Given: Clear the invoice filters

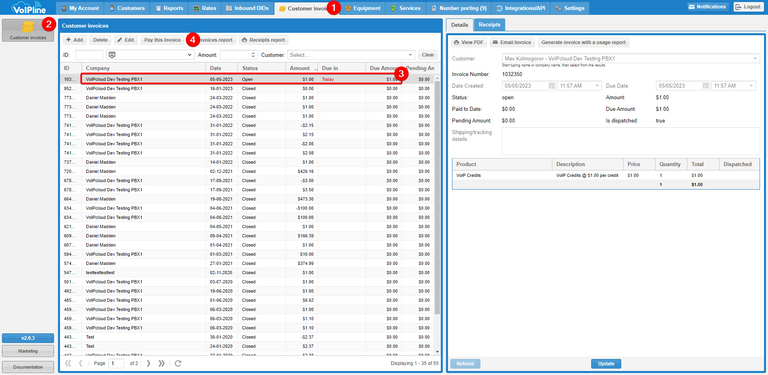Looking at the screenshot, I should (x=428, y=55).
